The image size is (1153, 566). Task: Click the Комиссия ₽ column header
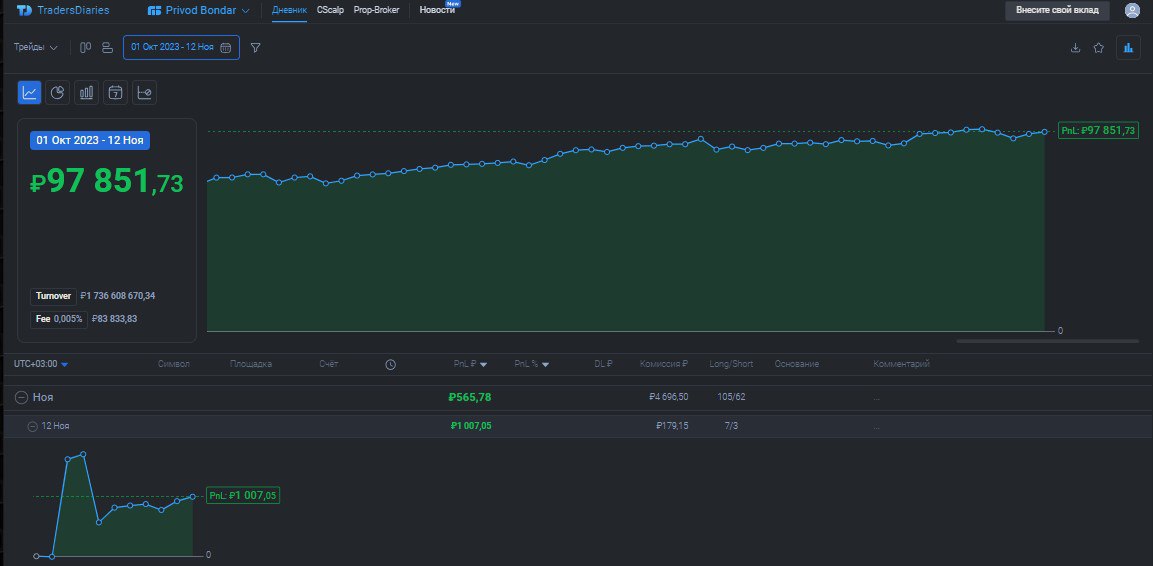(663, 364)
